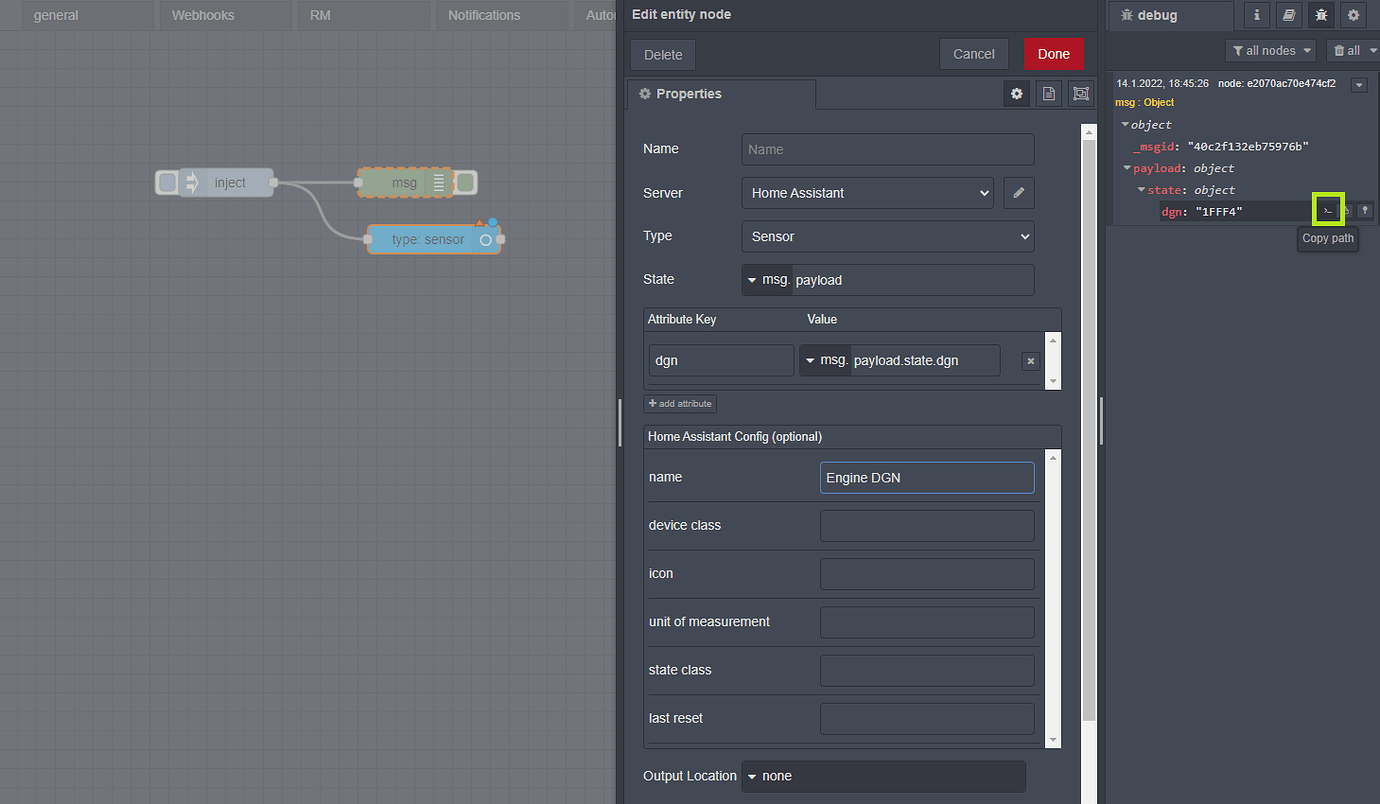
Task: Click the add attribute button
Action: pyautogui.click(x=680, y=403)
